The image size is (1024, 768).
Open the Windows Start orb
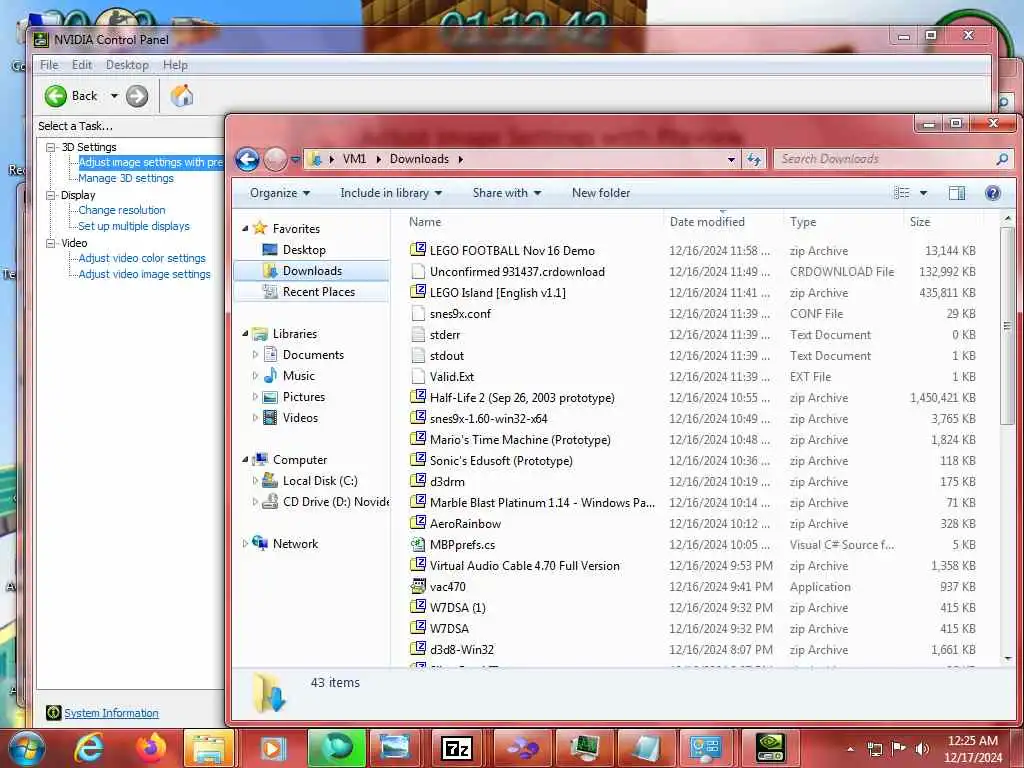click(x=26, y=748)
